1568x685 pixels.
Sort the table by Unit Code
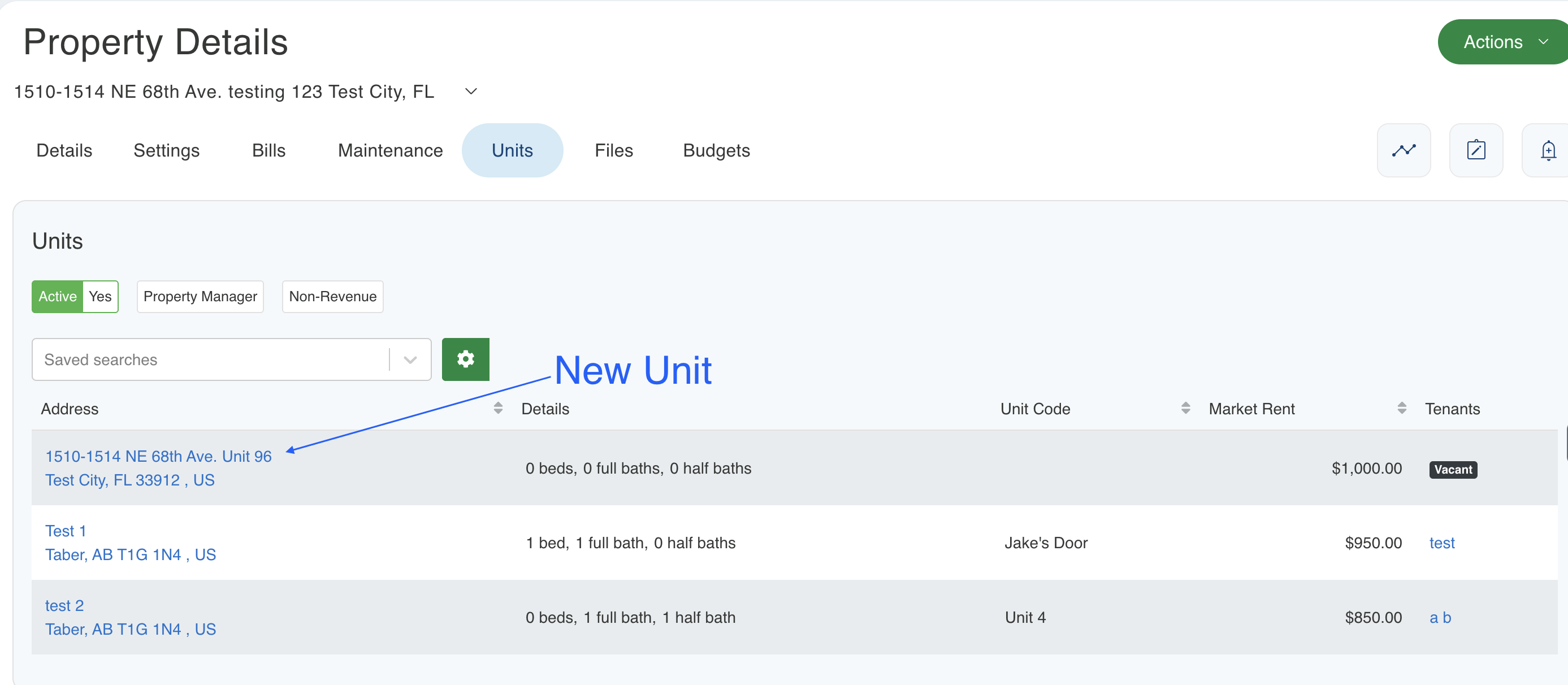[x=1185, y=408]
